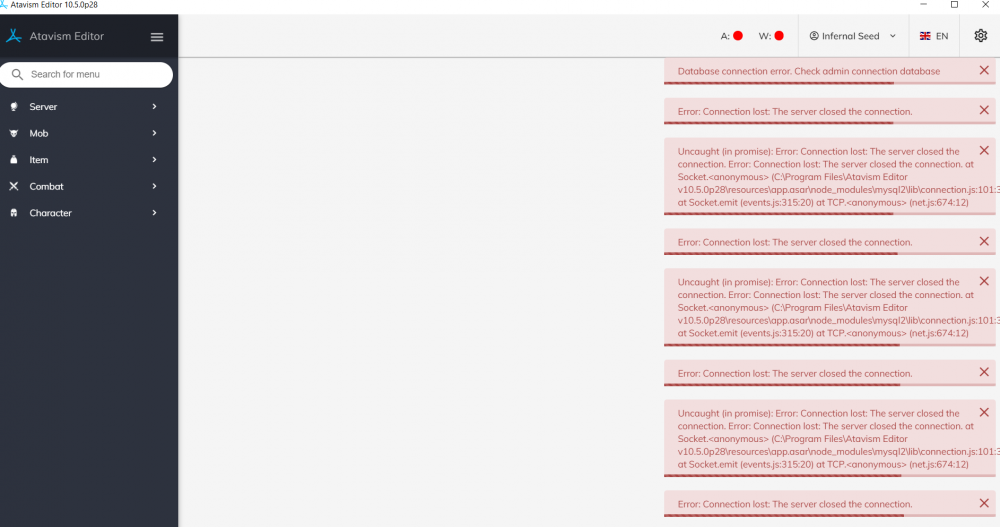Select the Character menu entry
The height and width of the screenshot is (527, 1000).
tap(50, 213)
